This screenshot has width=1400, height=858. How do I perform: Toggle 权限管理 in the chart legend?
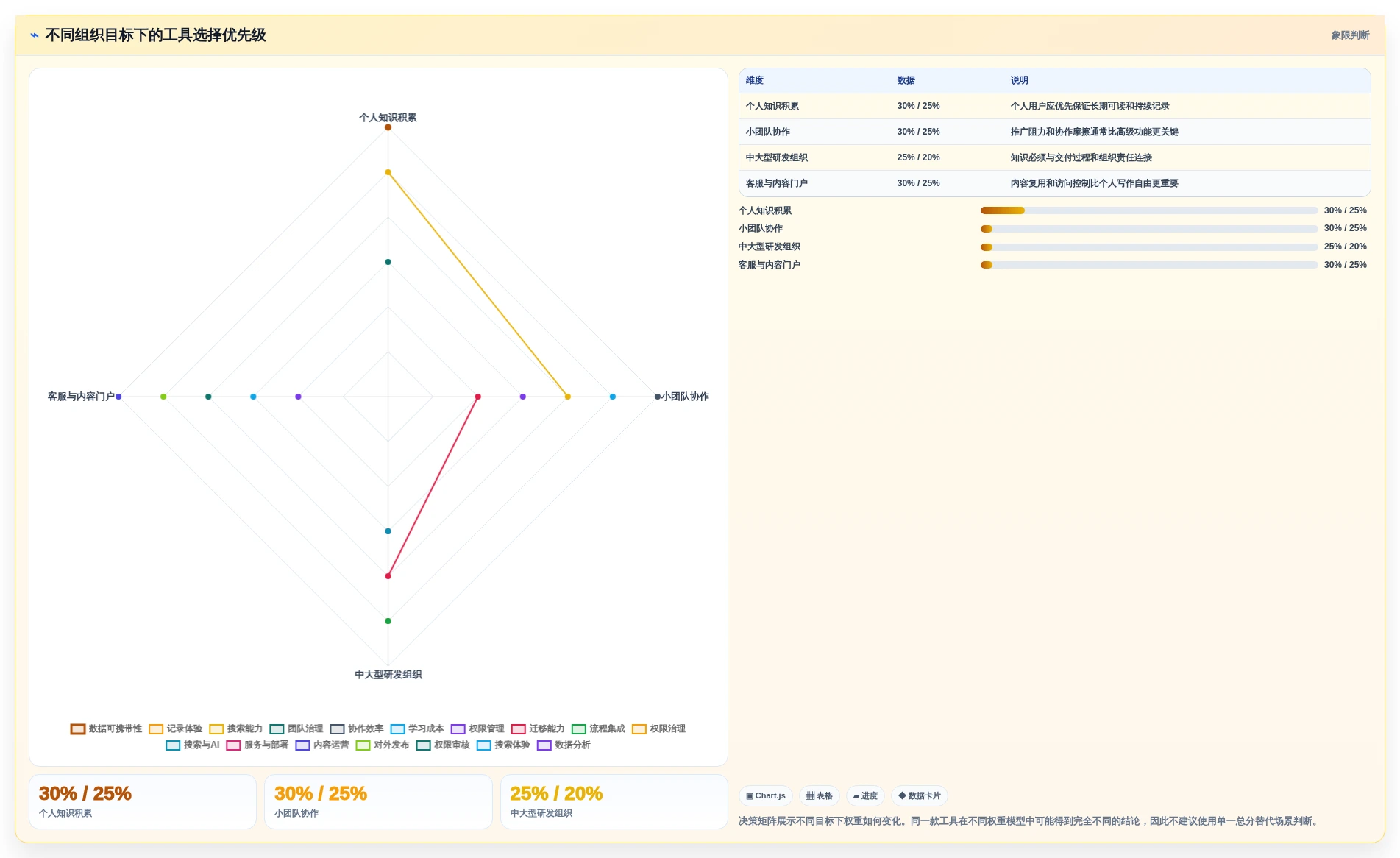tap(477, 728)
